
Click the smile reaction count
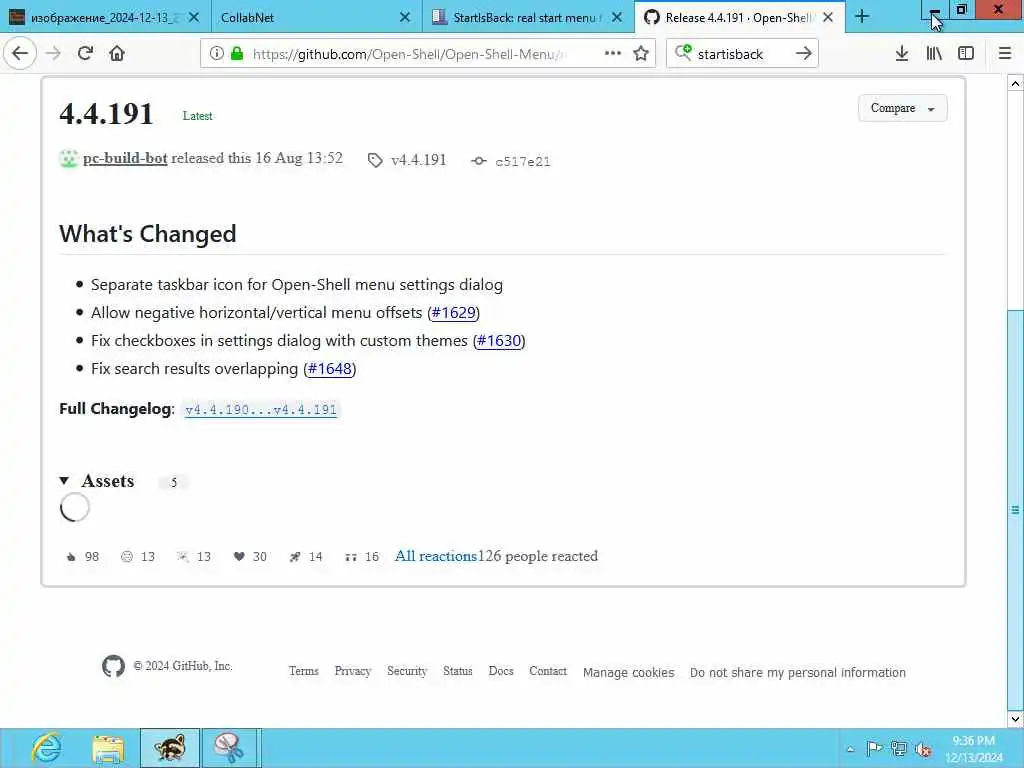click(x=138, y=556)
